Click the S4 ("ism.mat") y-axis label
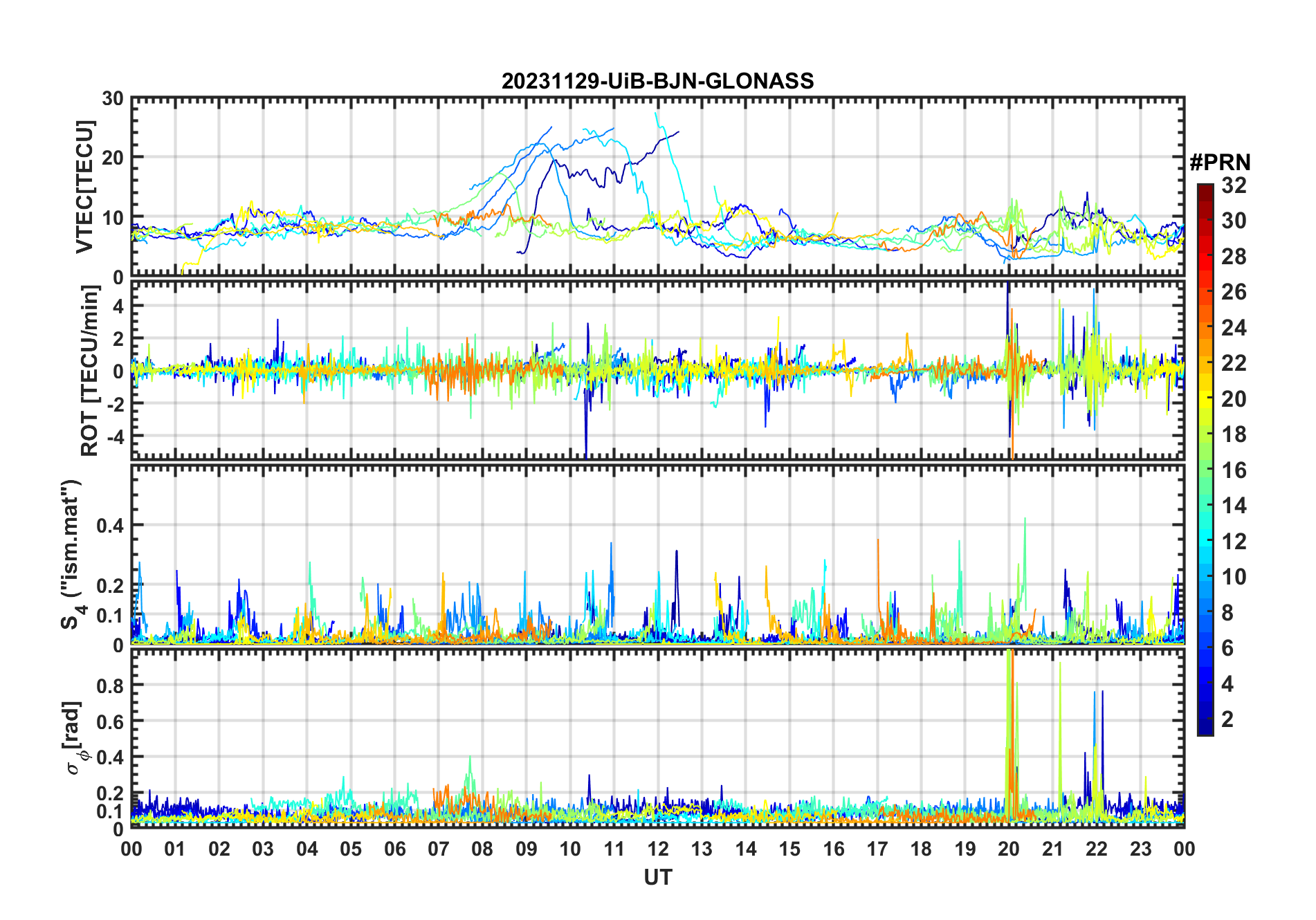The width and height of the screenshot is (1316, 920). tap(73, 554)
